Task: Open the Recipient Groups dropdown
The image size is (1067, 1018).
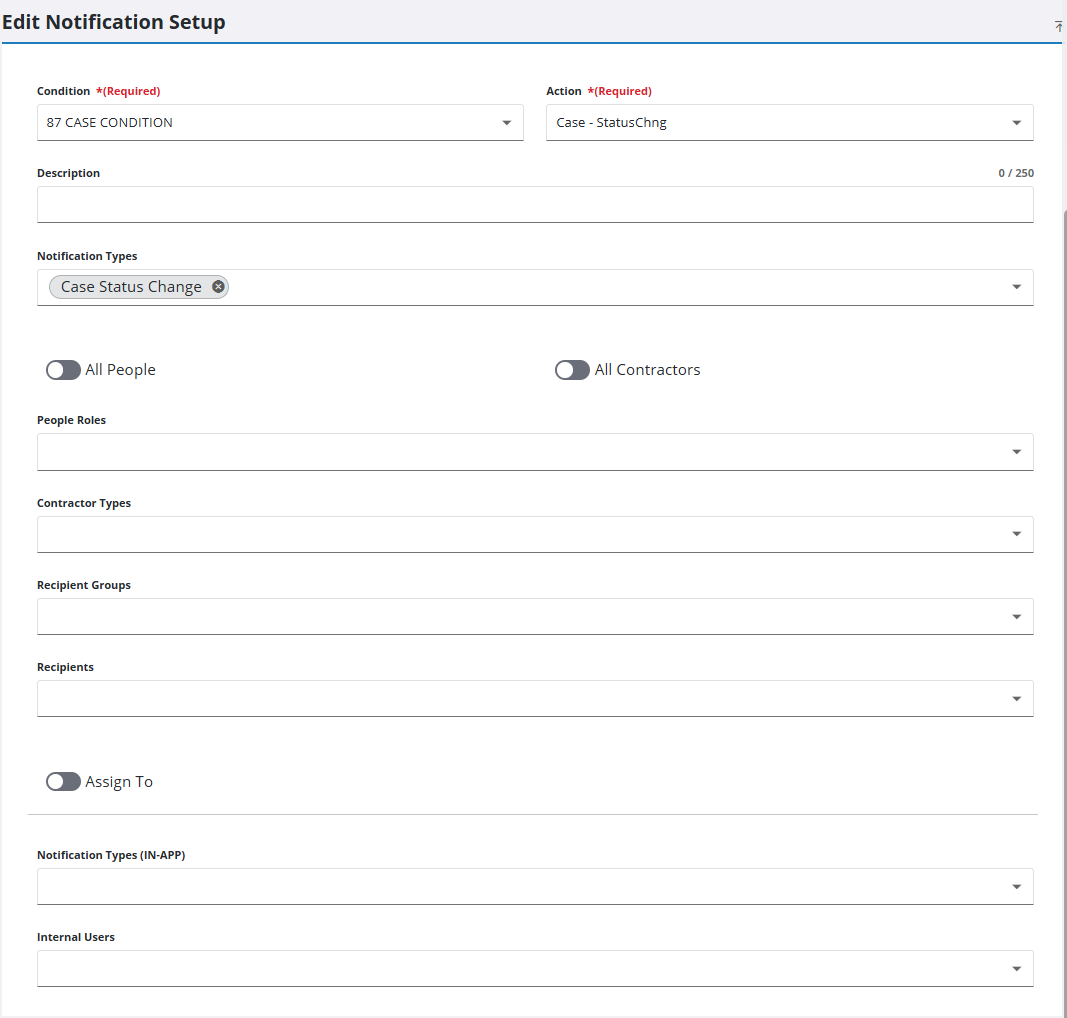Action: point(535,617)
